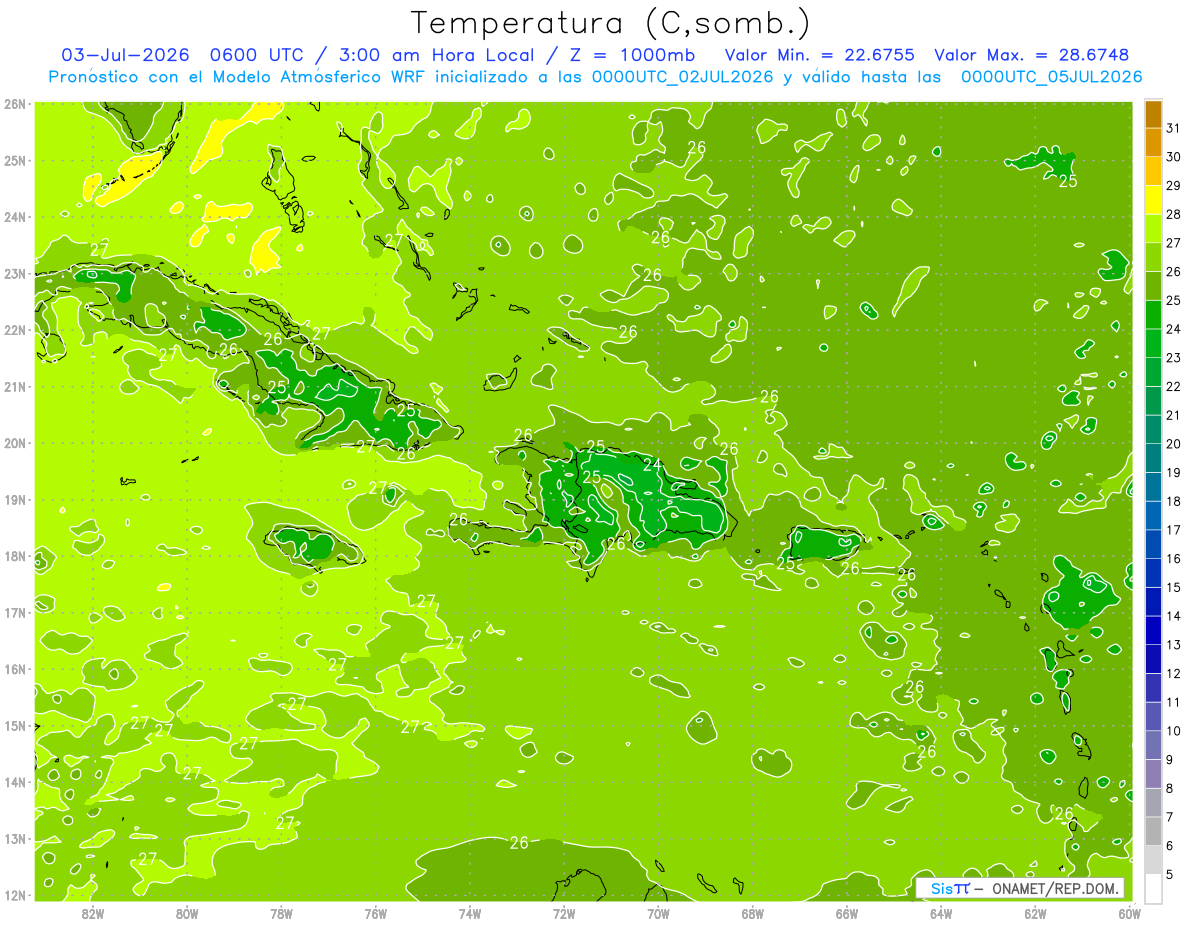
Task: Click the "74W" longitude axis label
Action: coord(470,912)
